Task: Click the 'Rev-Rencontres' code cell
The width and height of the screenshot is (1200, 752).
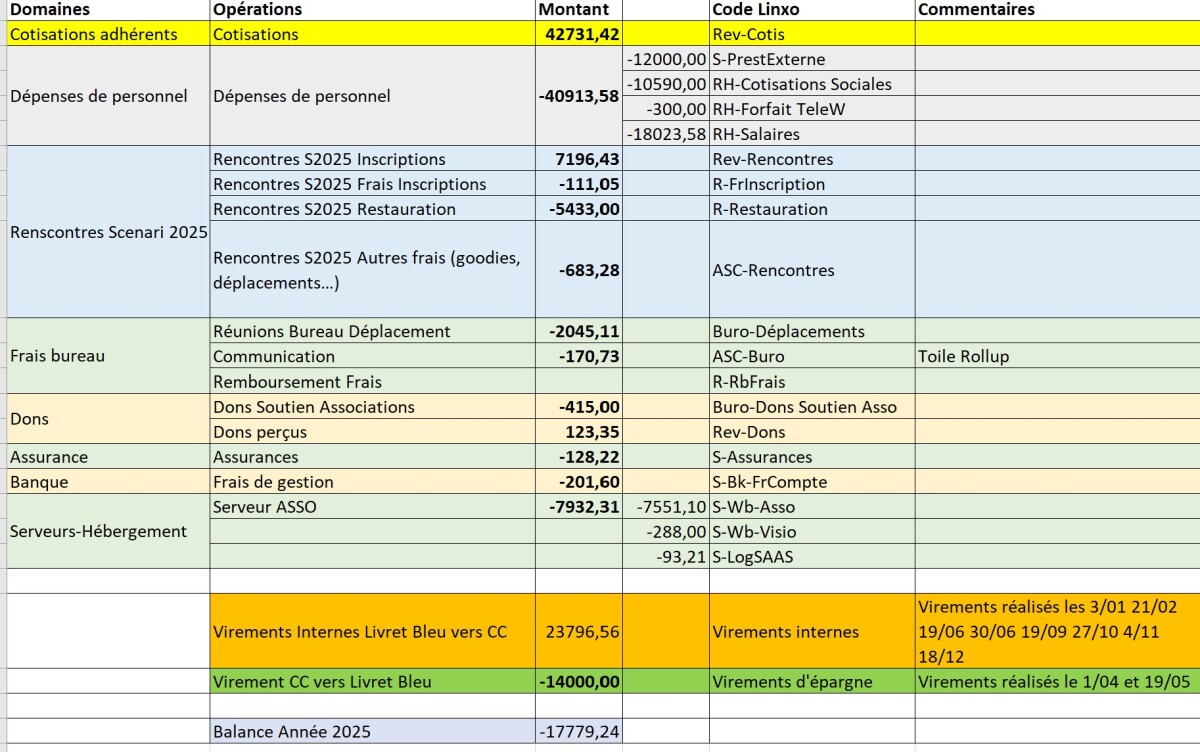Action: tap(811, 159)
